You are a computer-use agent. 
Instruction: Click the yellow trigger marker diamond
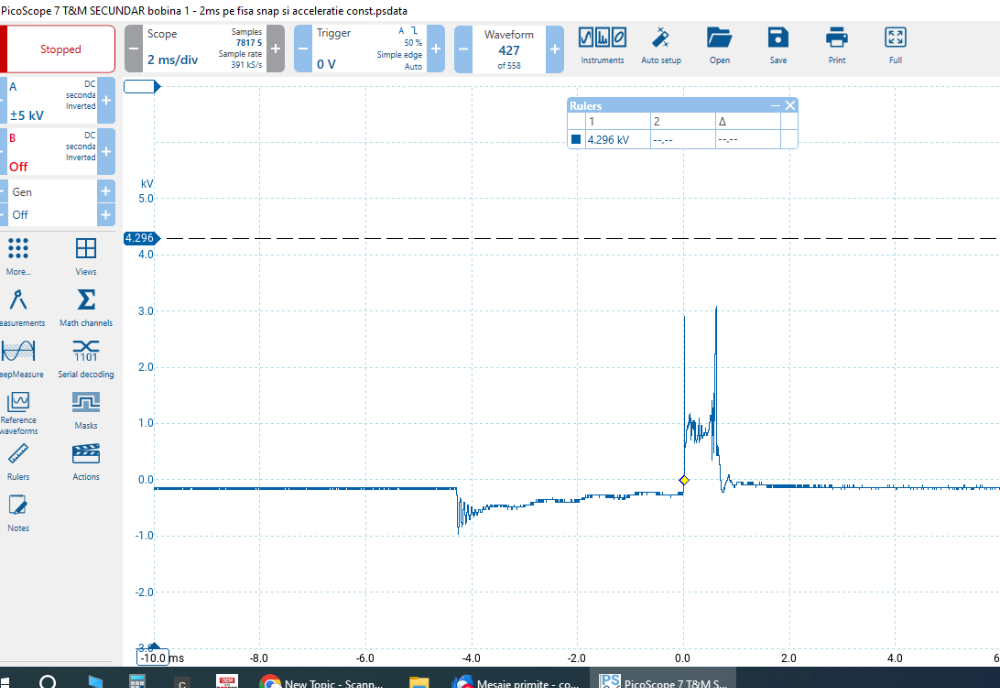coord(684,480)
